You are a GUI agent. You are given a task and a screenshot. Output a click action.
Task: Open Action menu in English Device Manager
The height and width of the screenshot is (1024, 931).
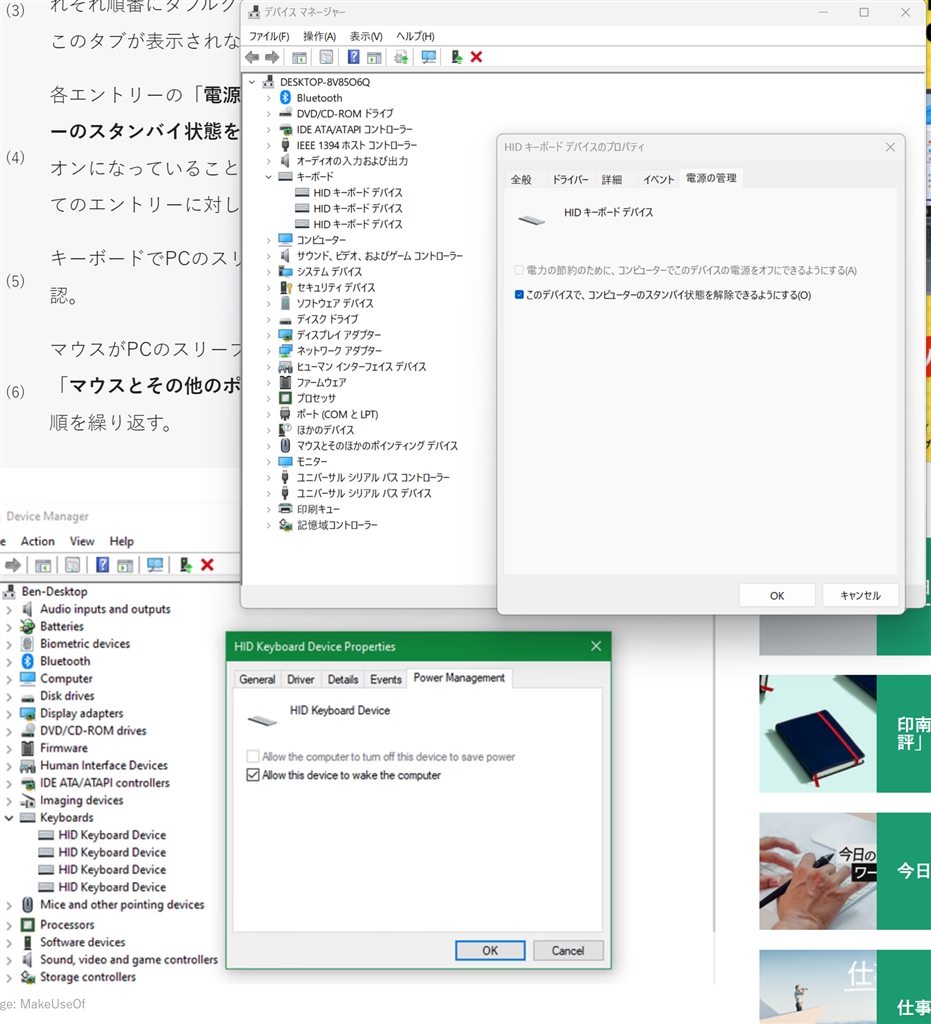[x=37, y=541]
